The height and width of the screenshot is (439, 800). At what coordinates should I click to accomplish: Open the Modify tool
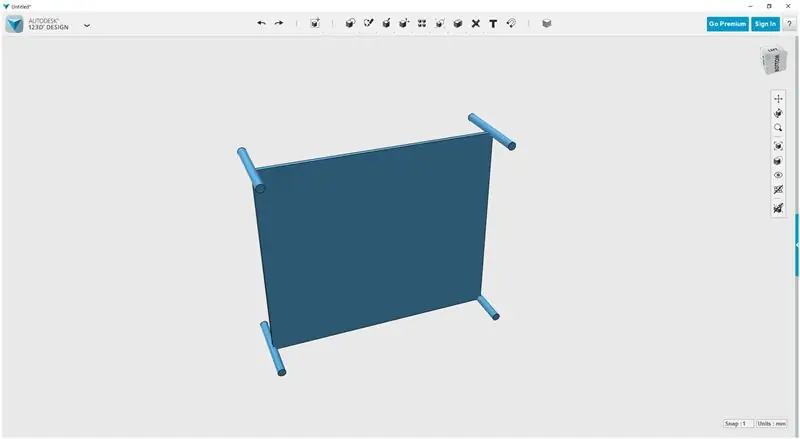pos(404,23)
